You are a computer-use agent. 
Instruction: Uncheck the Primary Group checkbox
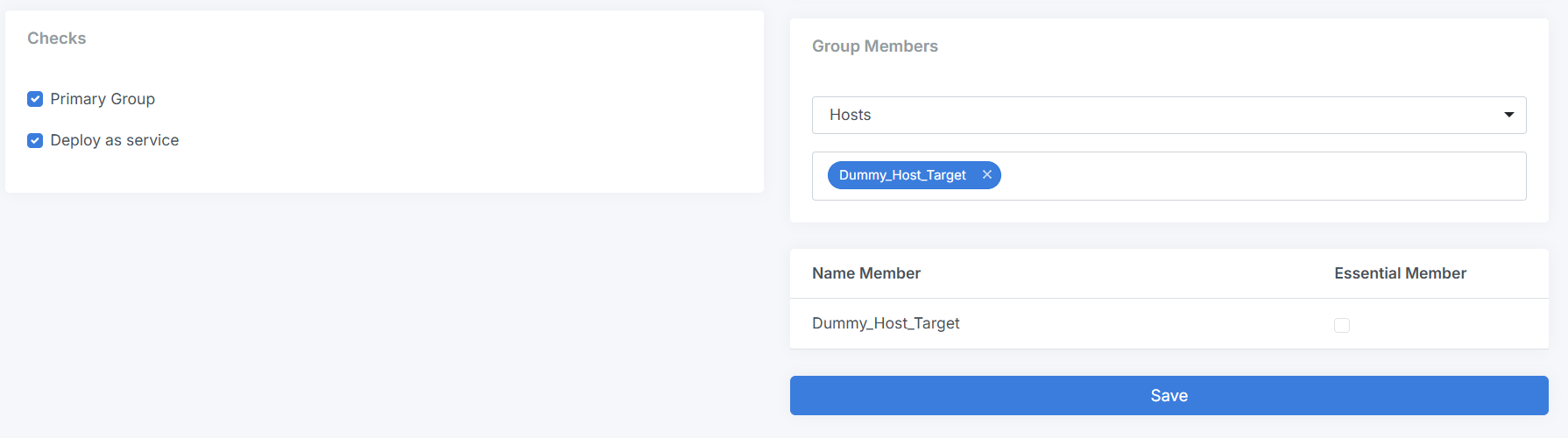click(35, 99)
